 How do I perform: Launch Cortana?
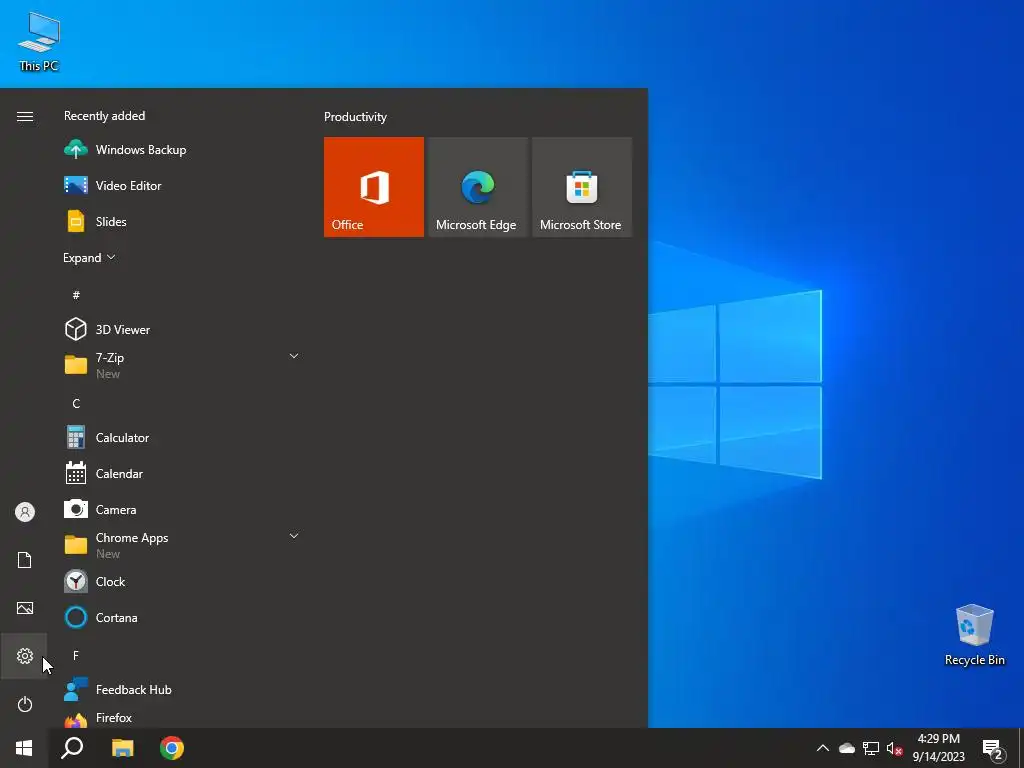coord(183,617)
